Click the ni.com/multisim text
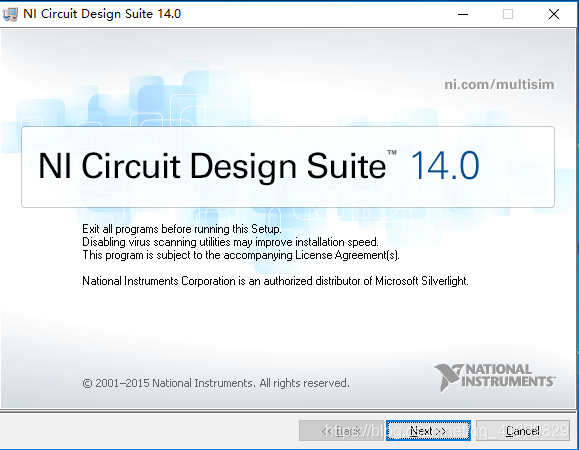Image resolution: width=579 pixels, height=450 pixels. pyautogui.click(x=499, y=85)
